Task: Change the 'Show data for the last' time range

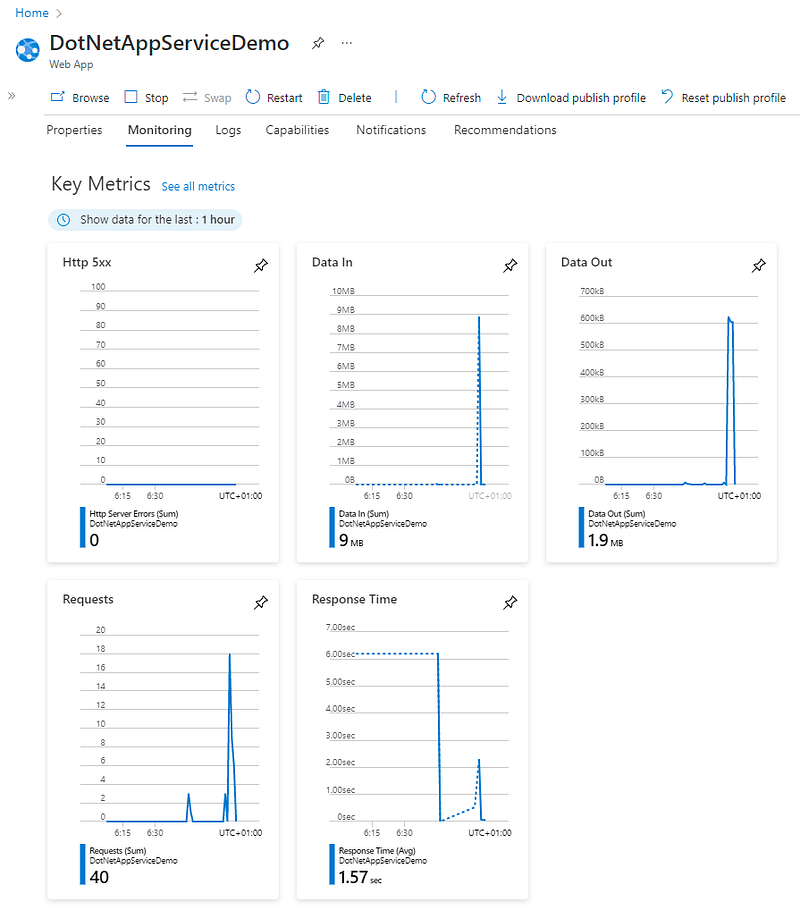Action: (x=145, y=220)
